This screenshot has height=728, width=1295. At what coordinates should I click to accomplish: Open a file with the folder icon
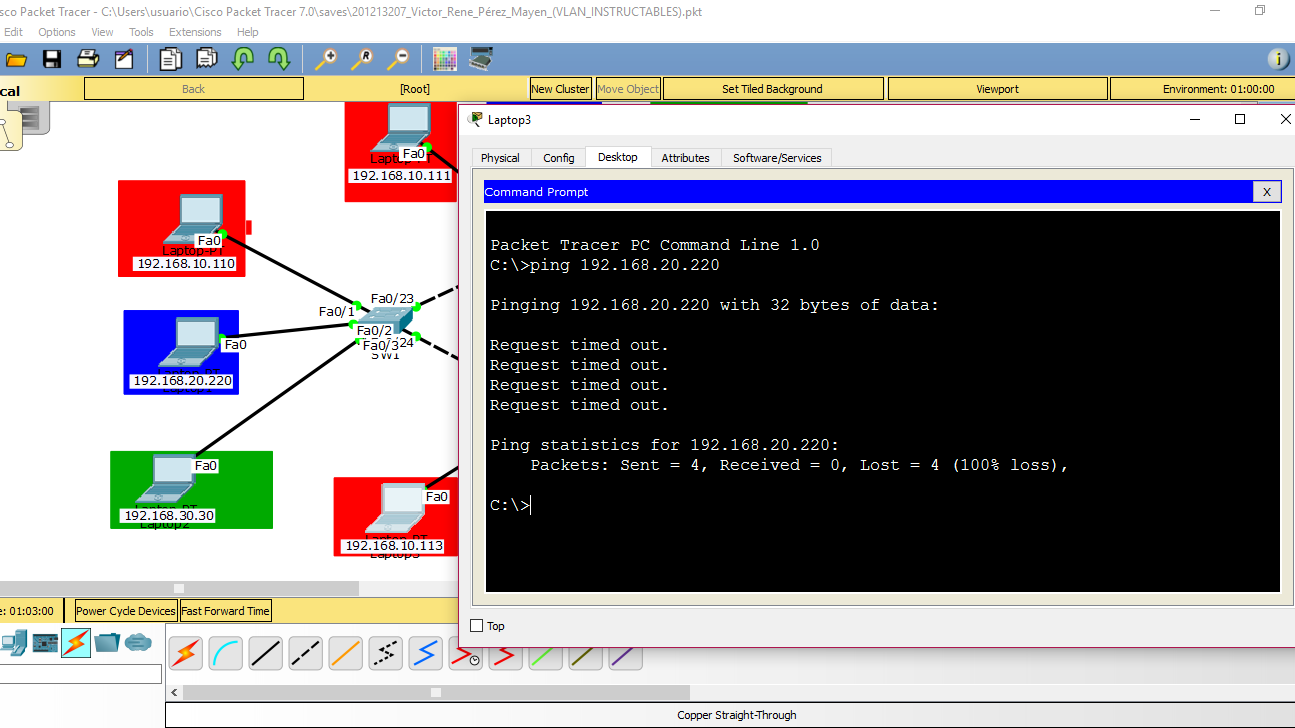click(16, 59)
